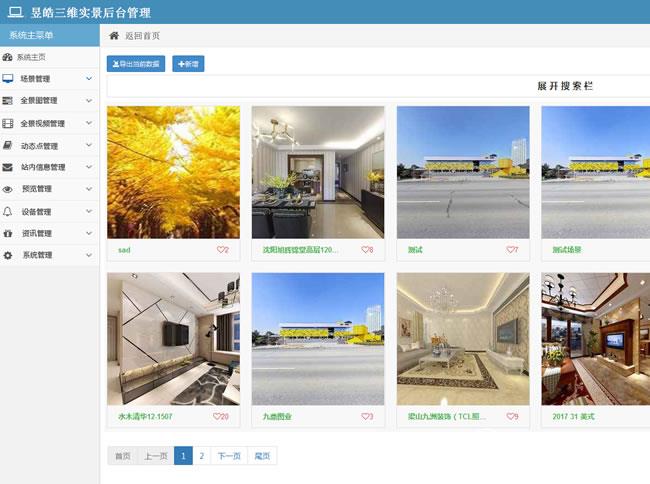Click the home icon beside 返回首页

pyautogui.click(x=114, y=35)
